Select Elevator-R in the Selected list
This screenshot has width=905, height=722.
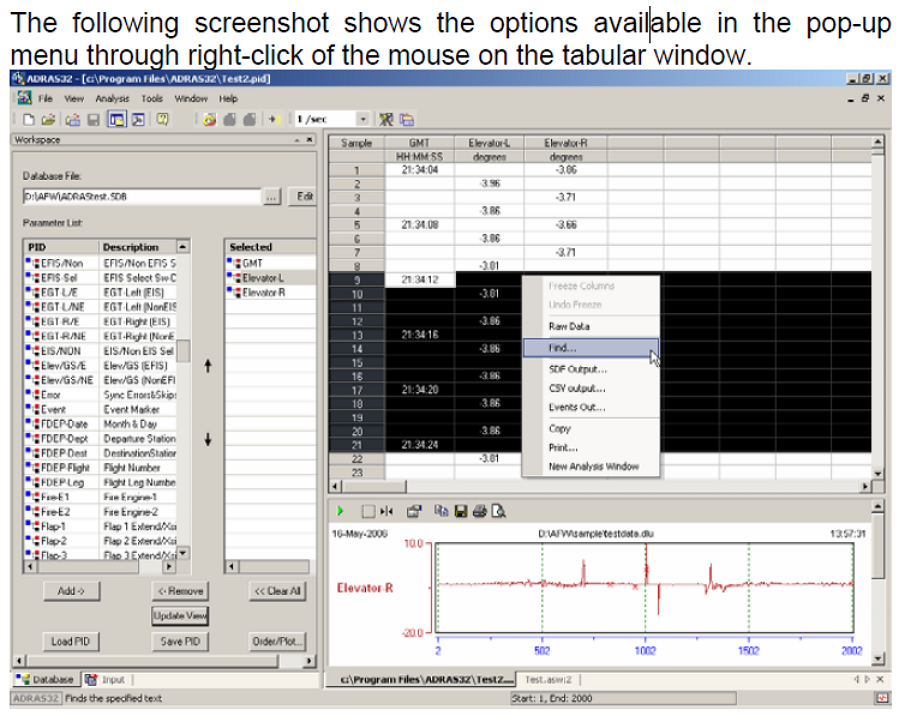point(270,293)
